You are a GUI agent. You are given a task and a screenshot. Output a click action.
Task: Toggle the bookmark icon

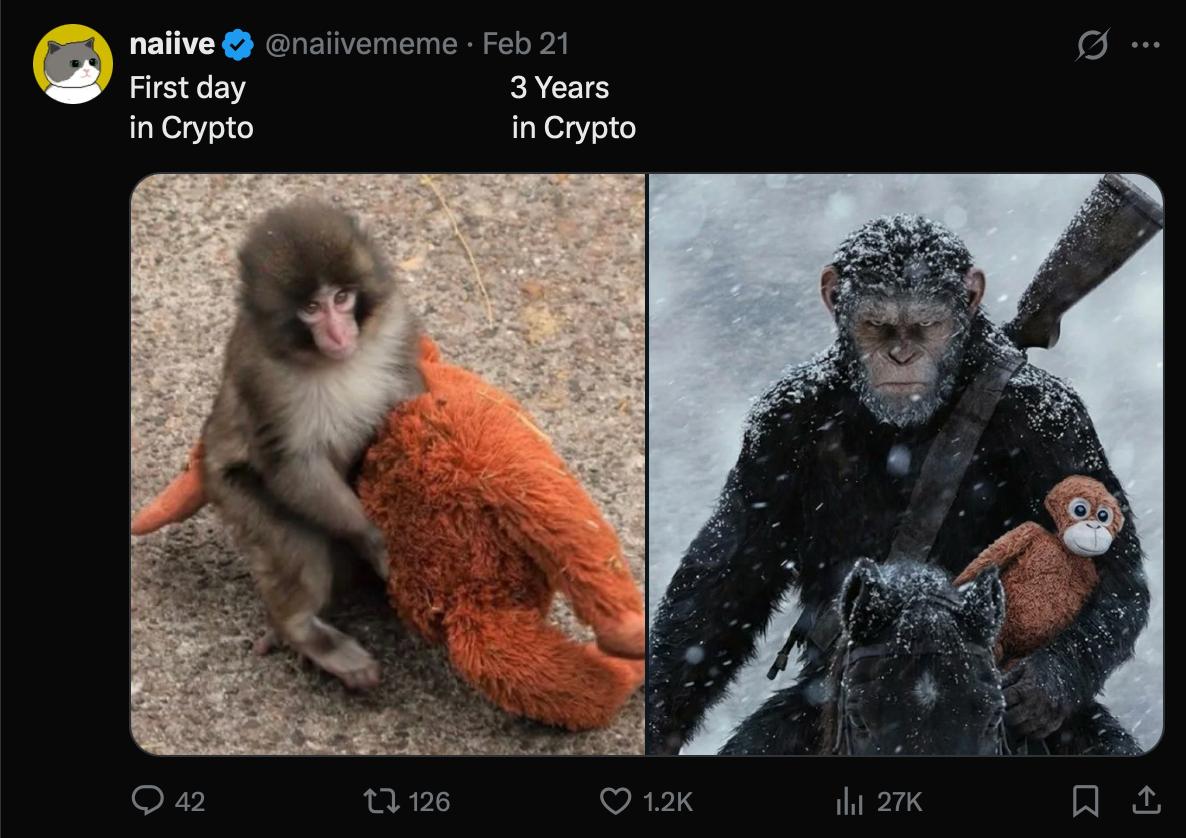1084,800
